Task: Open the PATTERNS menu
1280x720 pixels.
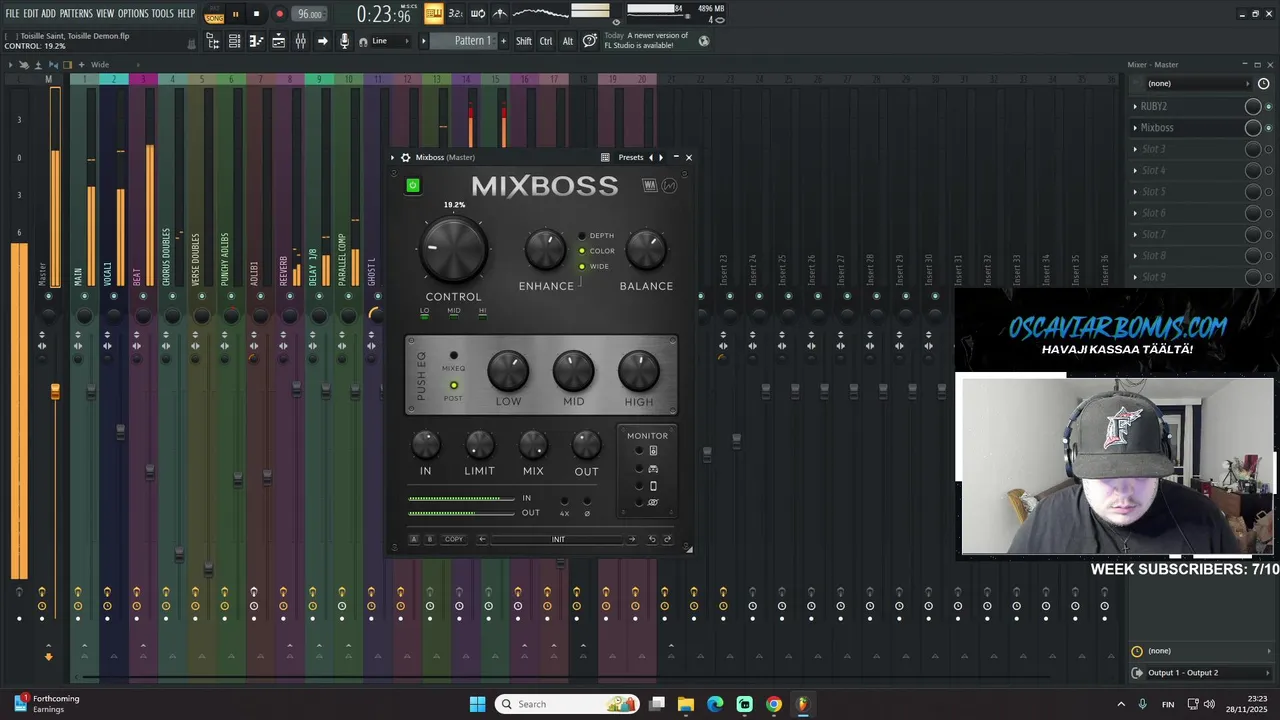Action: [x=76, y=13]
